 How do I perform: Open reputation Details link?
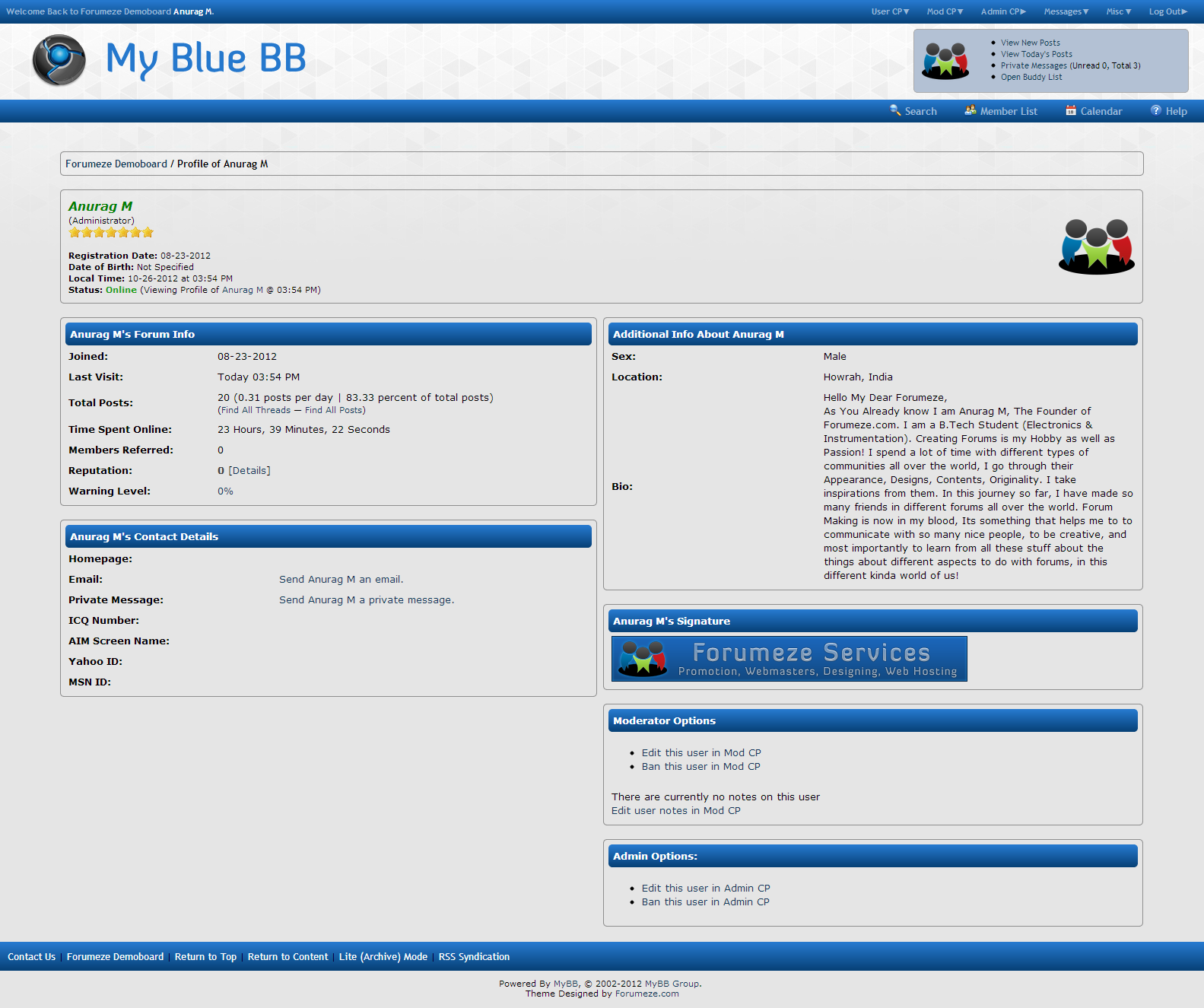pyautogui.click(x=249, y=471)
